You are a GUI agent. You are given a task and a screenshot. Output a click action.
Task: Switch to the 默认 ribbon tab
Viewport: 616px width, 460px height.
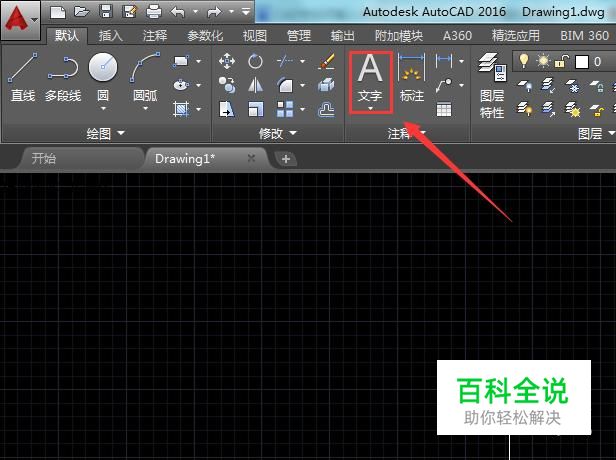pyautogui.click(x=67, y=36)
